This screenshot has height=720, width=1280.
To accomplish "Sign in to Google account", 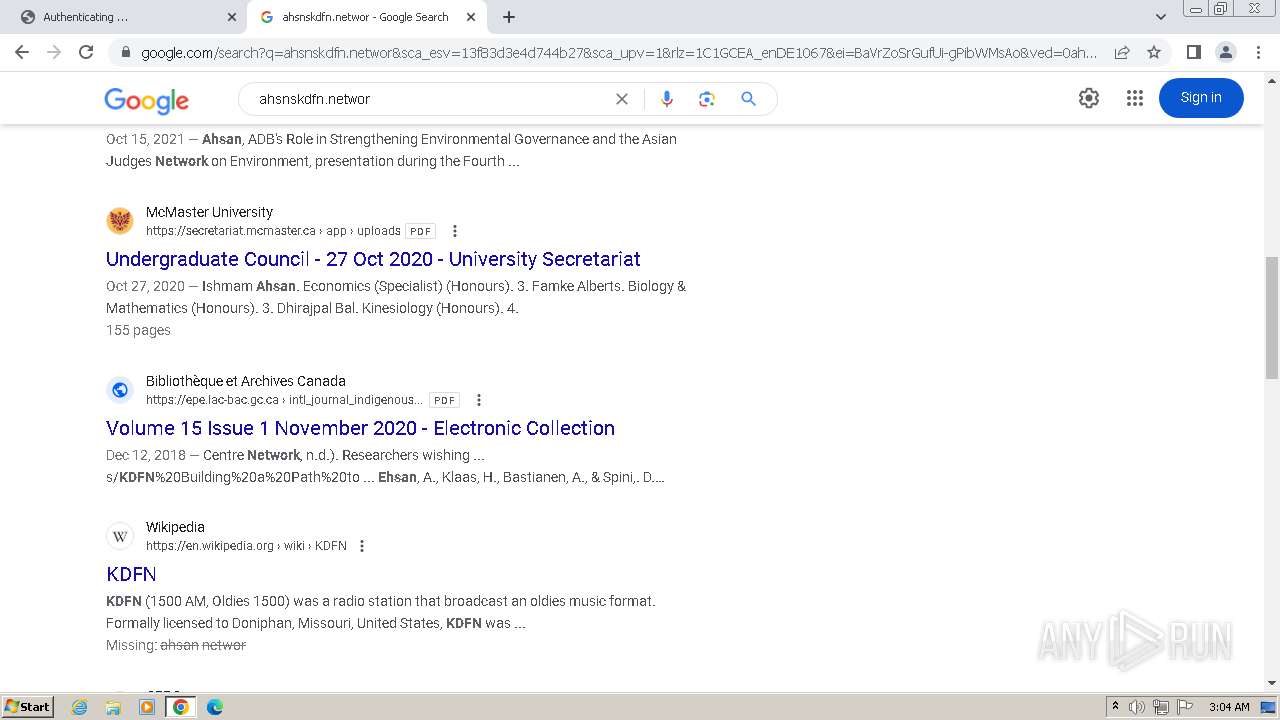I will click(x=1201, y=98).
